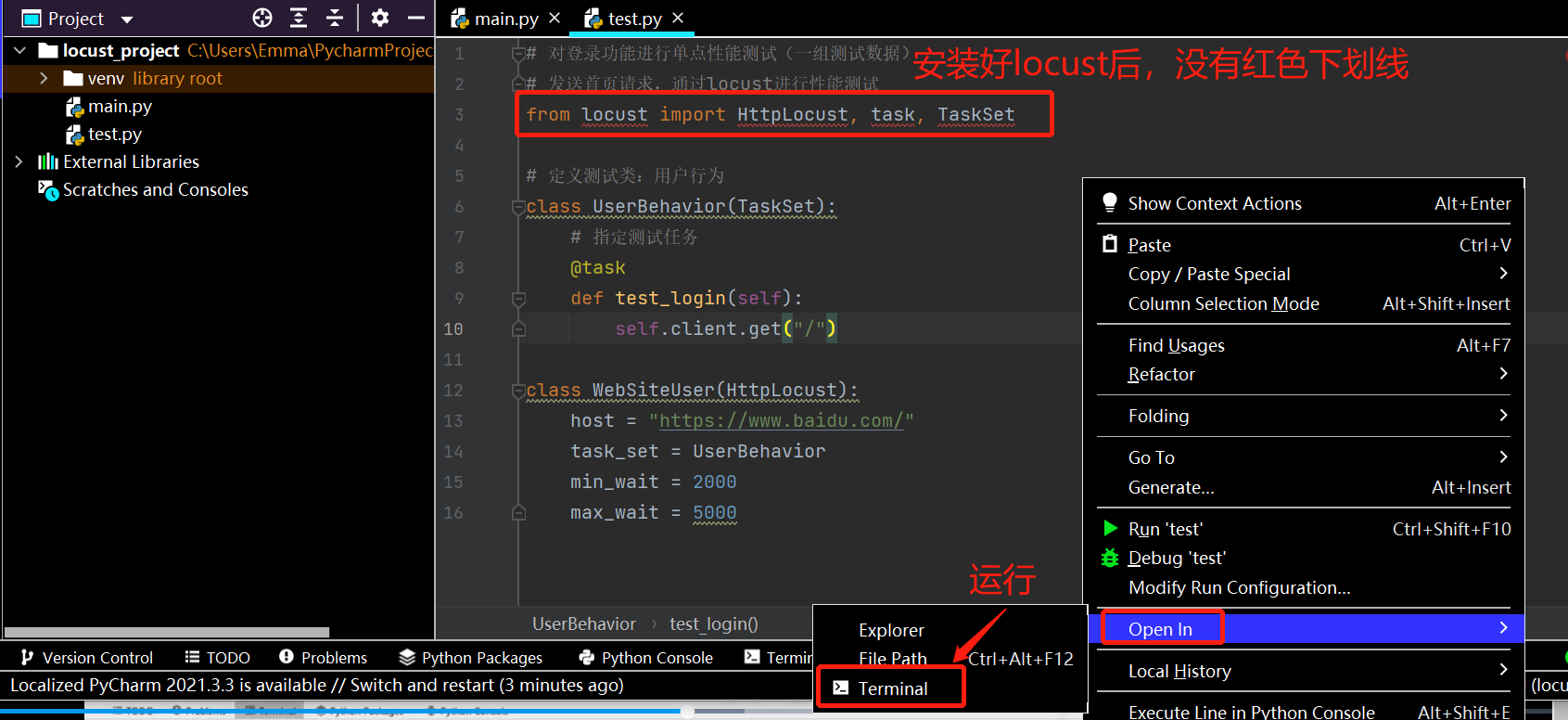Choose File Path in Open In submenu

[x=893, y=659]
